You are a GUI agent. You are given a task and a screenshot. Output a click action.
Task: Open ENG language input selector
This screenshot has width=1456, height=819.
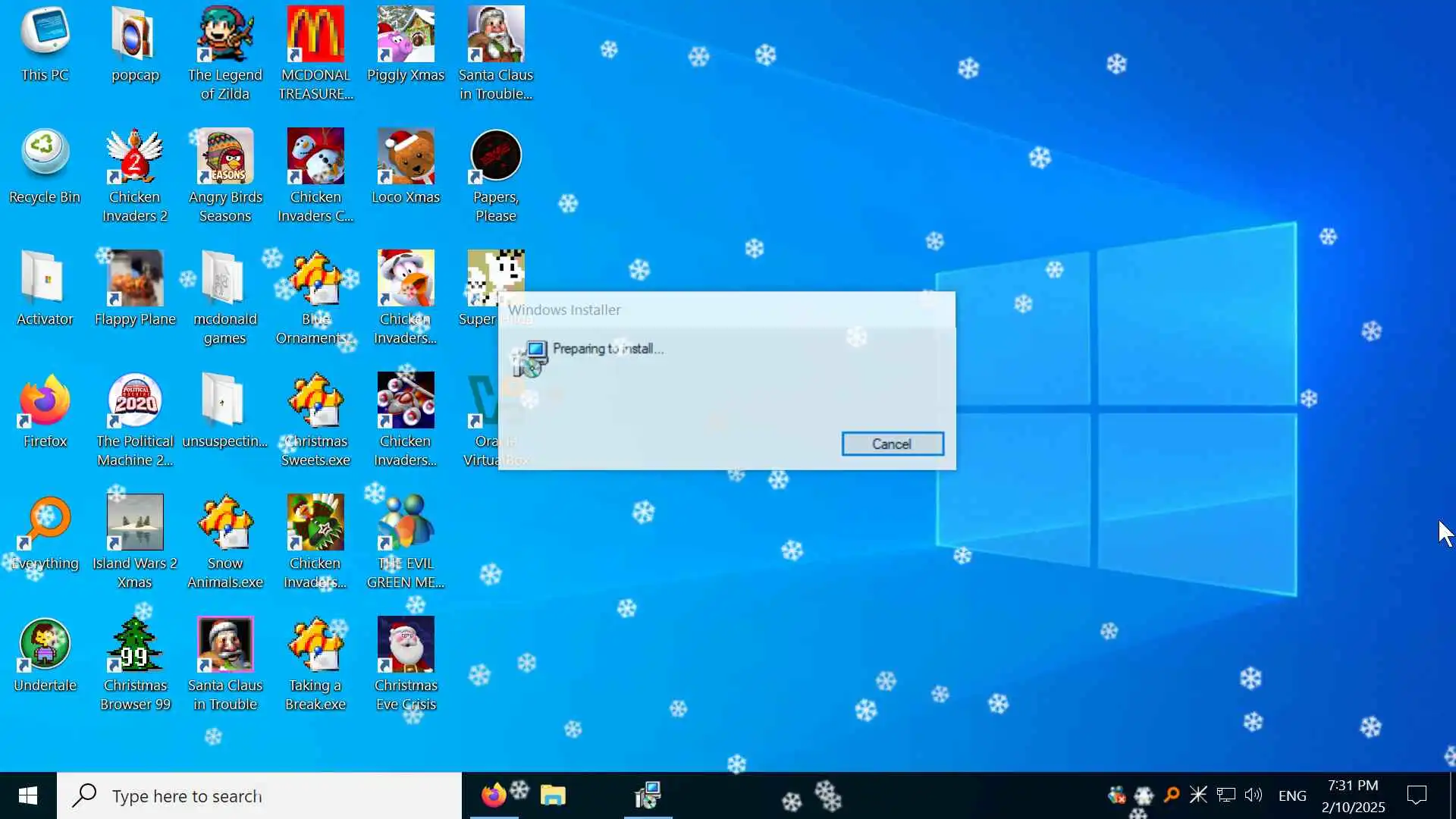coord(1291,795)
